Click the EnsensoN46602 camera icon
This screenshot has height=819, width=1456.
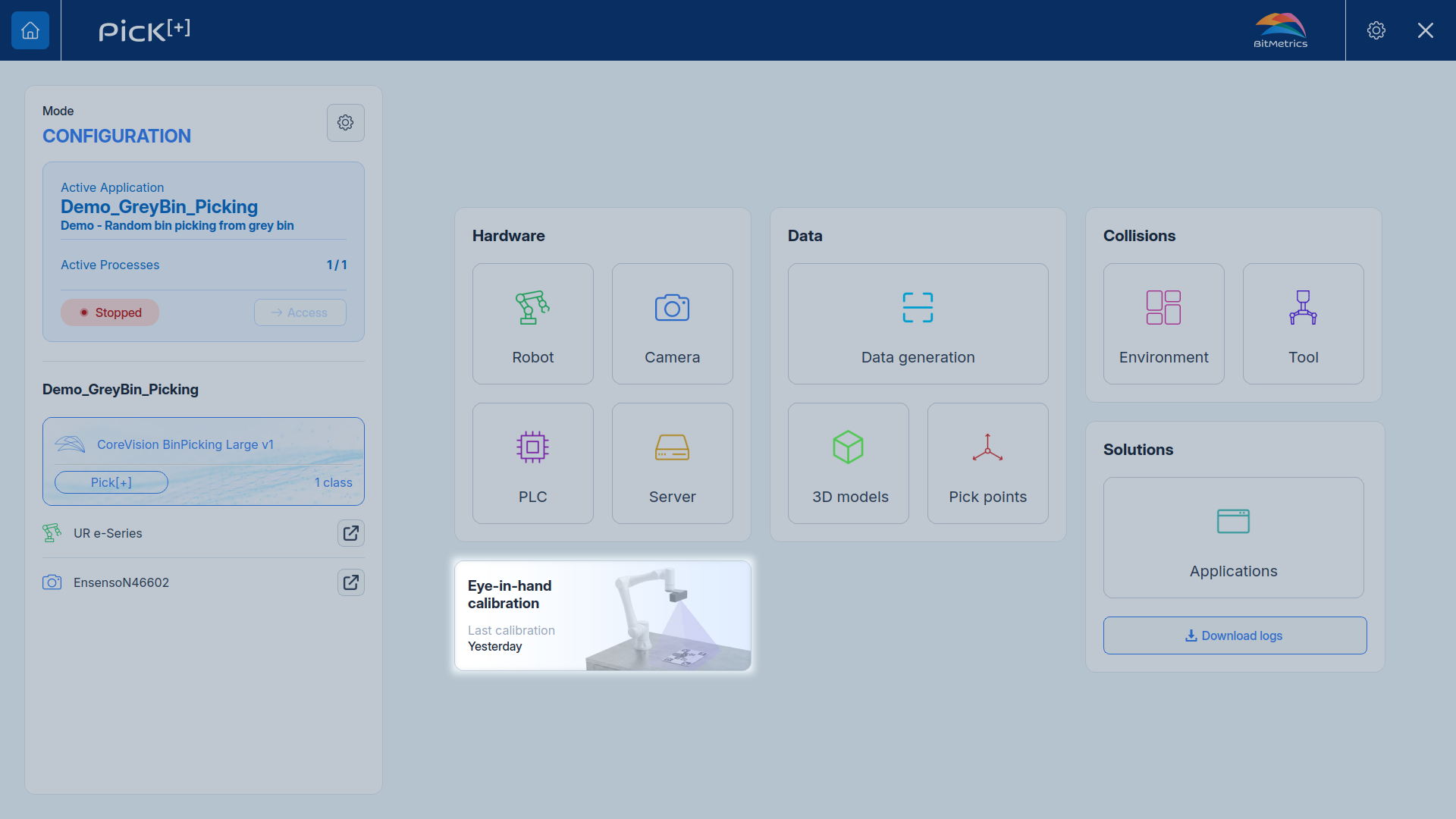coord(52,582)
